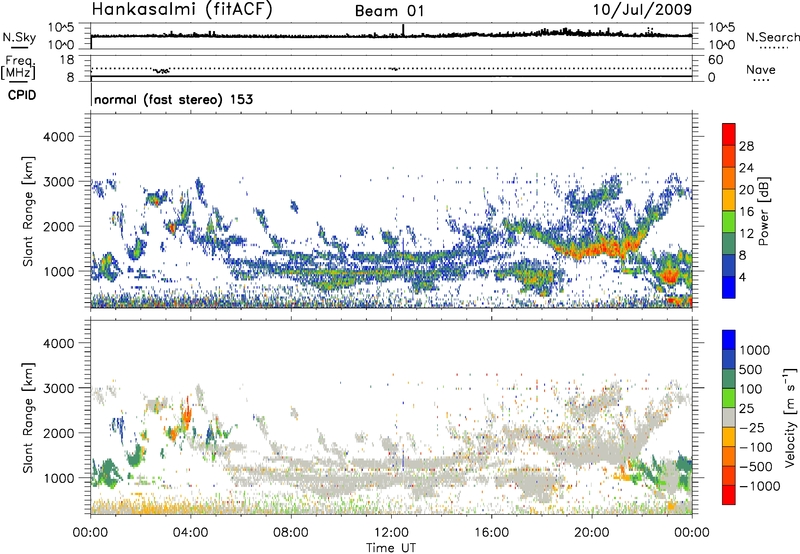Pick the bright blue bottom power colorbar swatch
Screen dimensions: 800x554
pyautogui.click(x=729, y=288)
